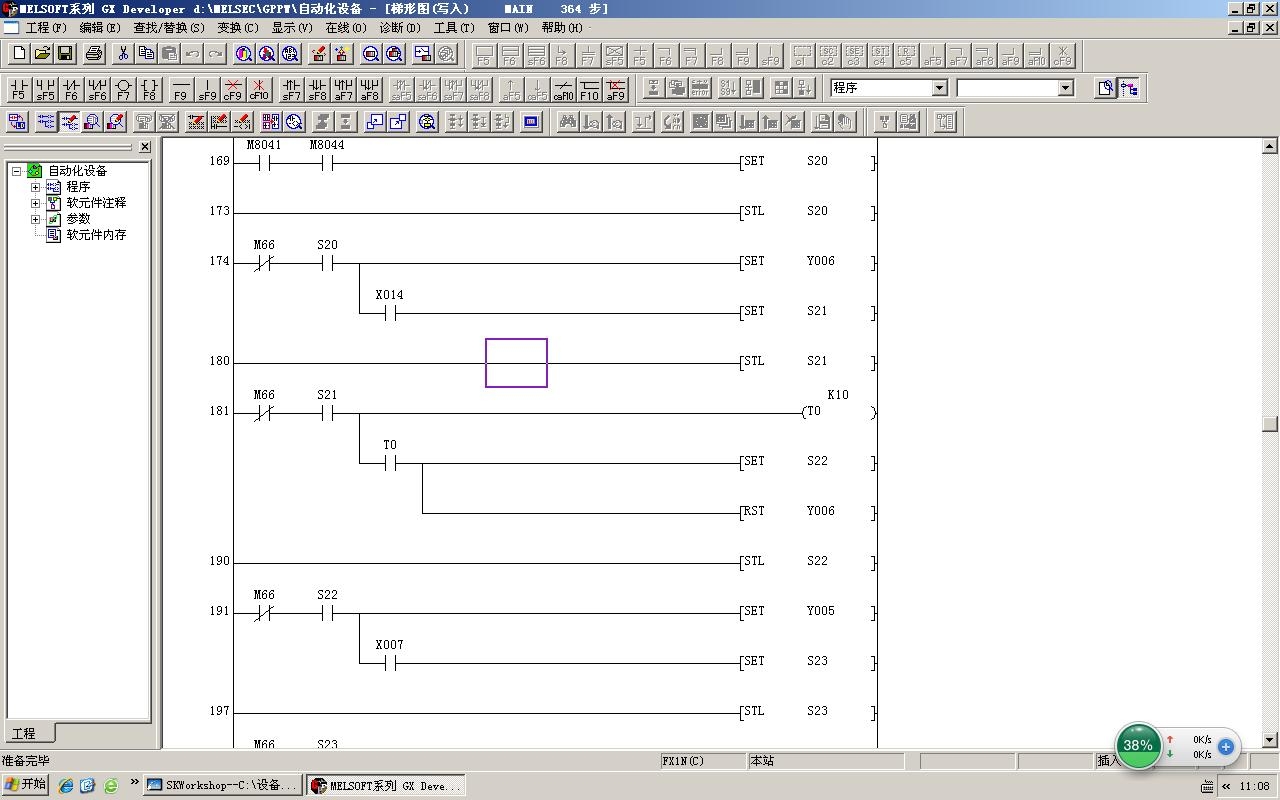The image size is (1280, 800).
Task: Click the blue plus on speed widget
Action: click(x=1226, y=746)
